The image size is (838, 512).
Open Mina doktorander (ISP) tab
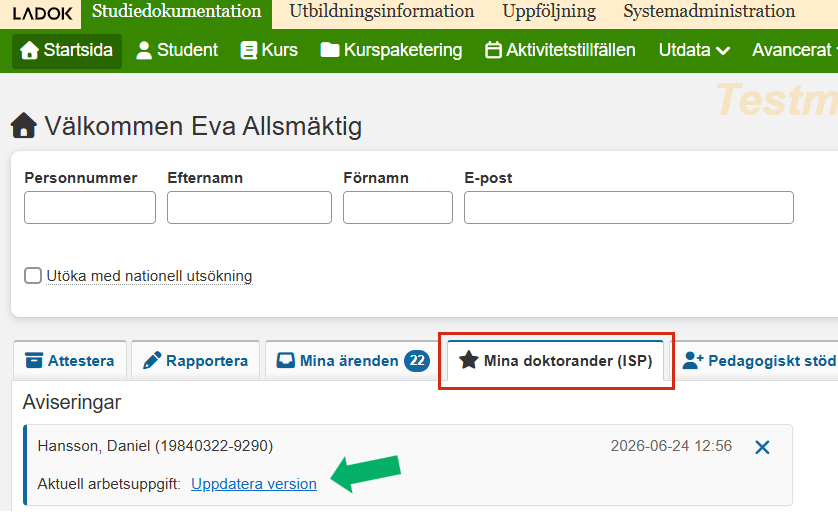[556, 361]
